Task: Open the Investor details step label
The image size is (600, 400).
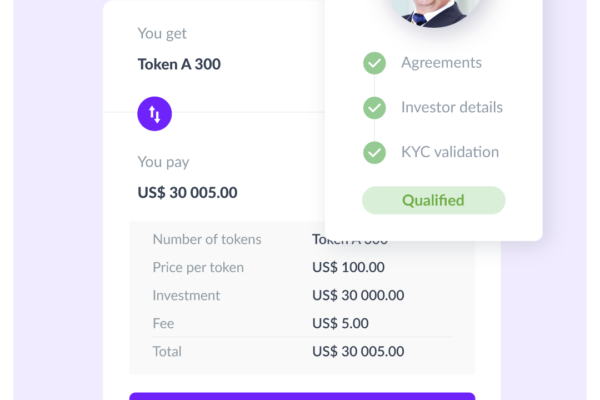Action: (452, 107)
